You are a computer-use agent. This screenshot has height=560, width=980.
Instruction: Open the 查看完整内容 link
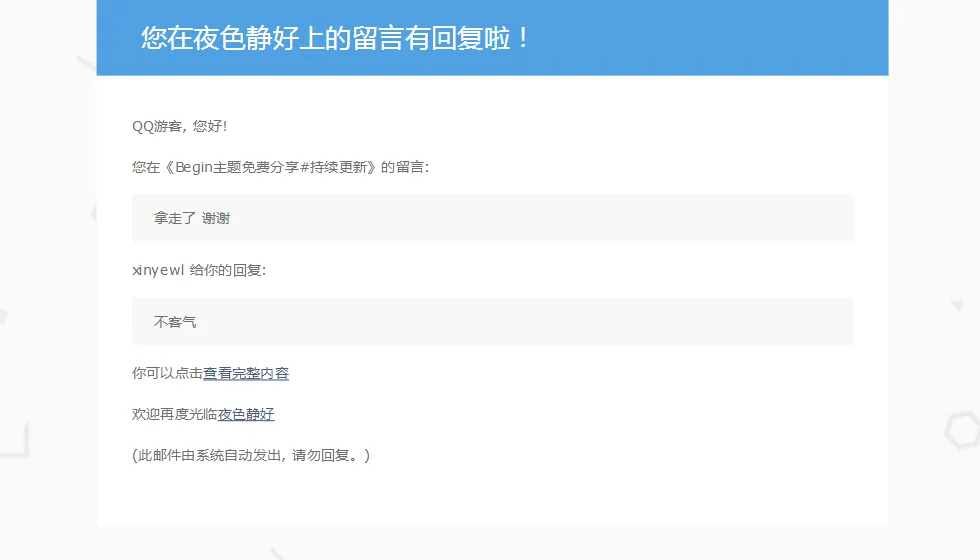[x=246, y=374]
